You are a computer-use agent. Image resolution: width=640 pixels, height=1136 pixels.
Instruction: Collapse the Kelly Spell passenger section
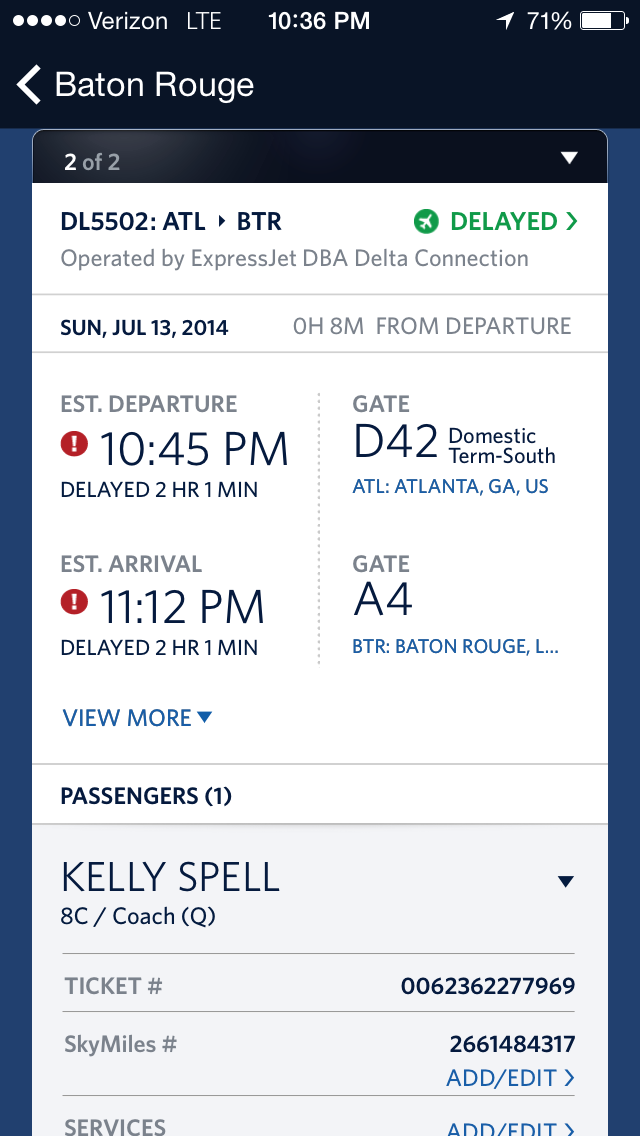[x=565, y=881]
